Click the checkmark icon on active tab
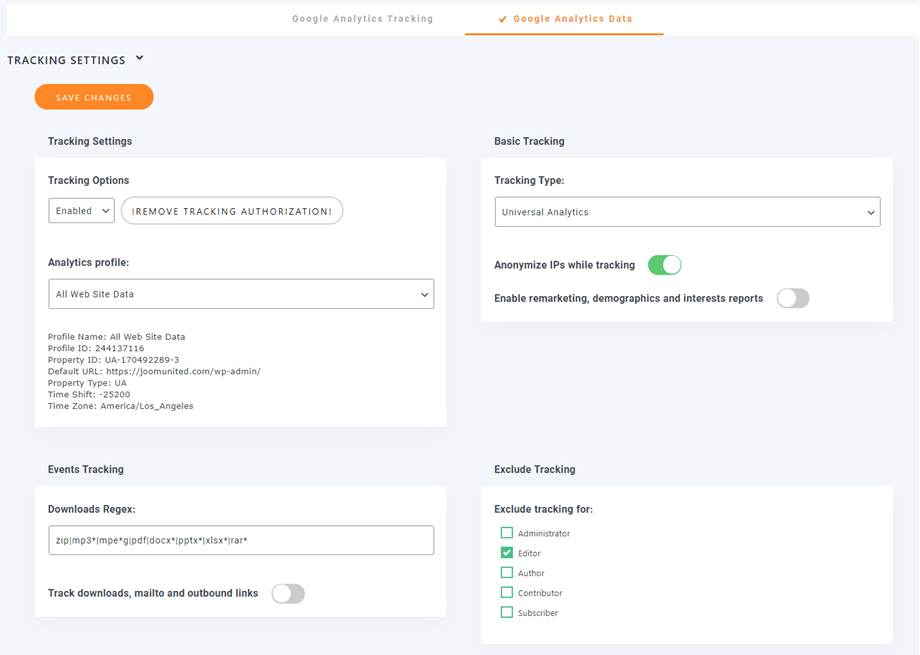The width and height of the screenshot is (920, 655). 503,19
